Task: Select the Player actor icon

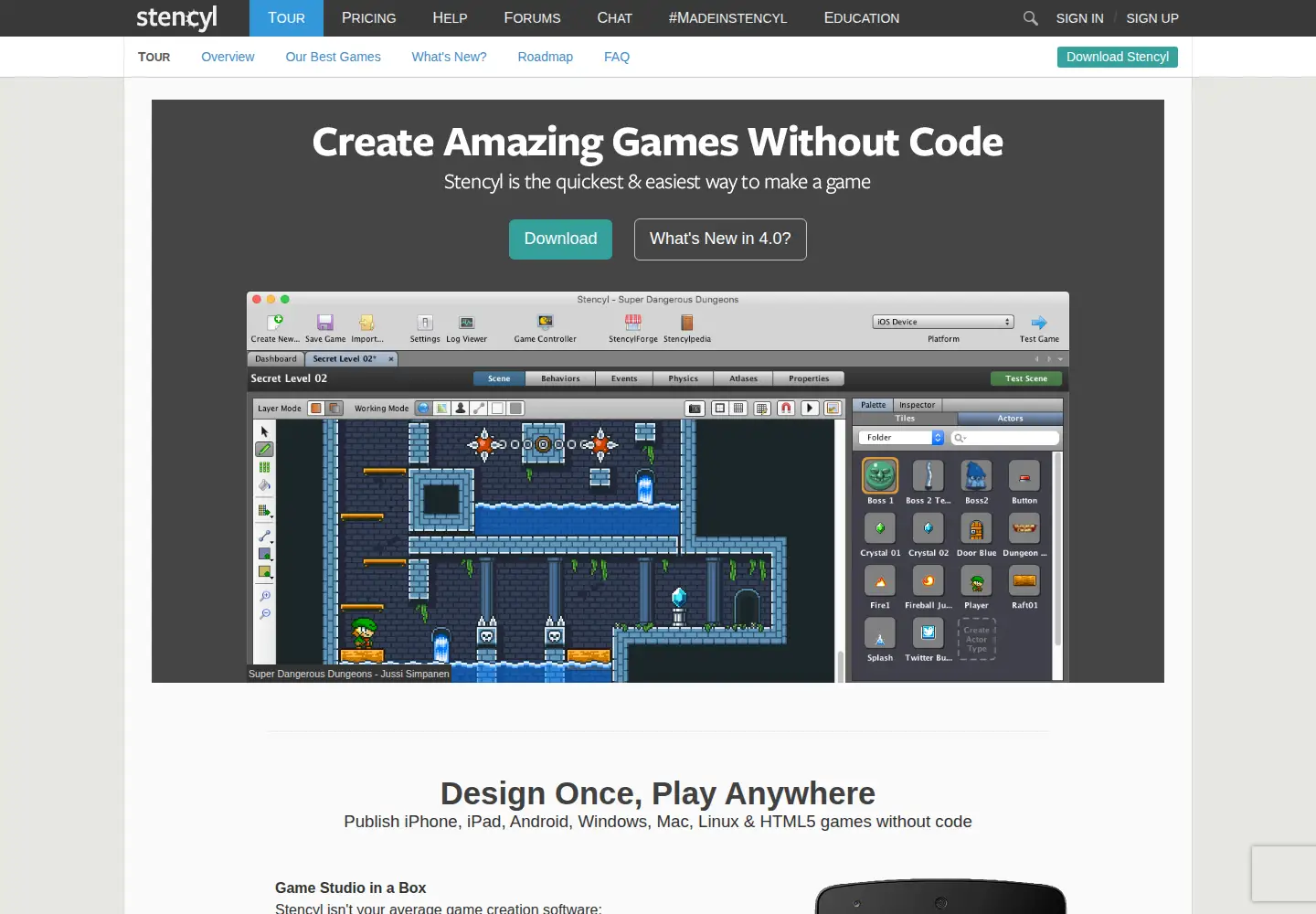Action: tap(976, 580)
